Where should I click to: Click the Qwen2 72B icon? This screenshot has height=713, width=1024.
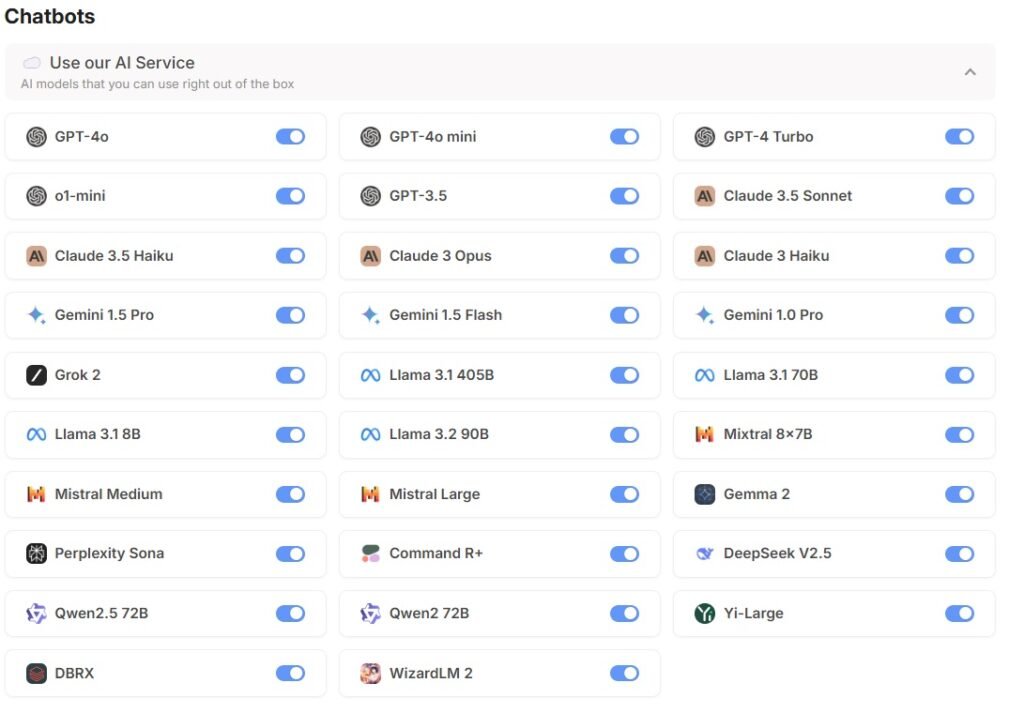(370, 614)
